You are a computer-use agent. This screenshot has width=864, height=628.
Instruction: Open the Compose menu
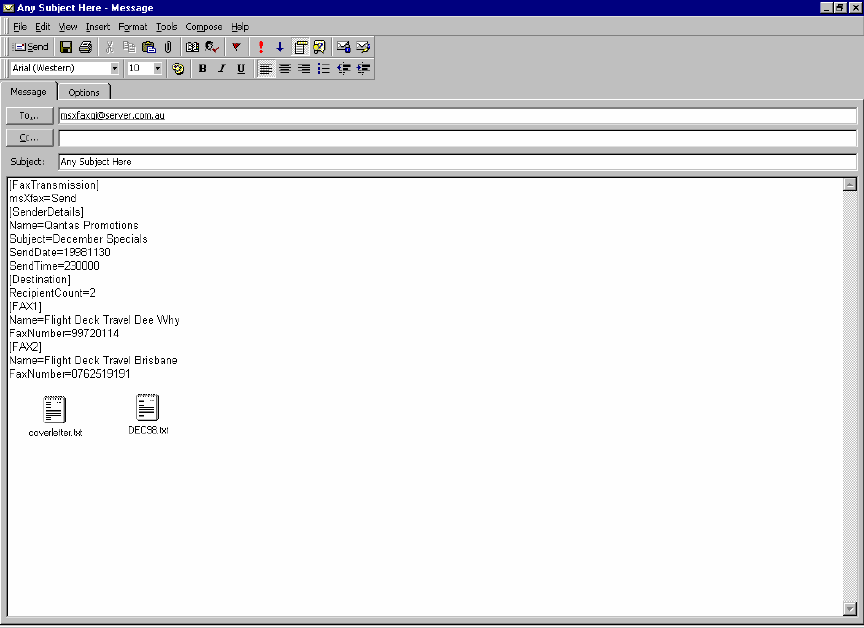click(x=204, y=26)
